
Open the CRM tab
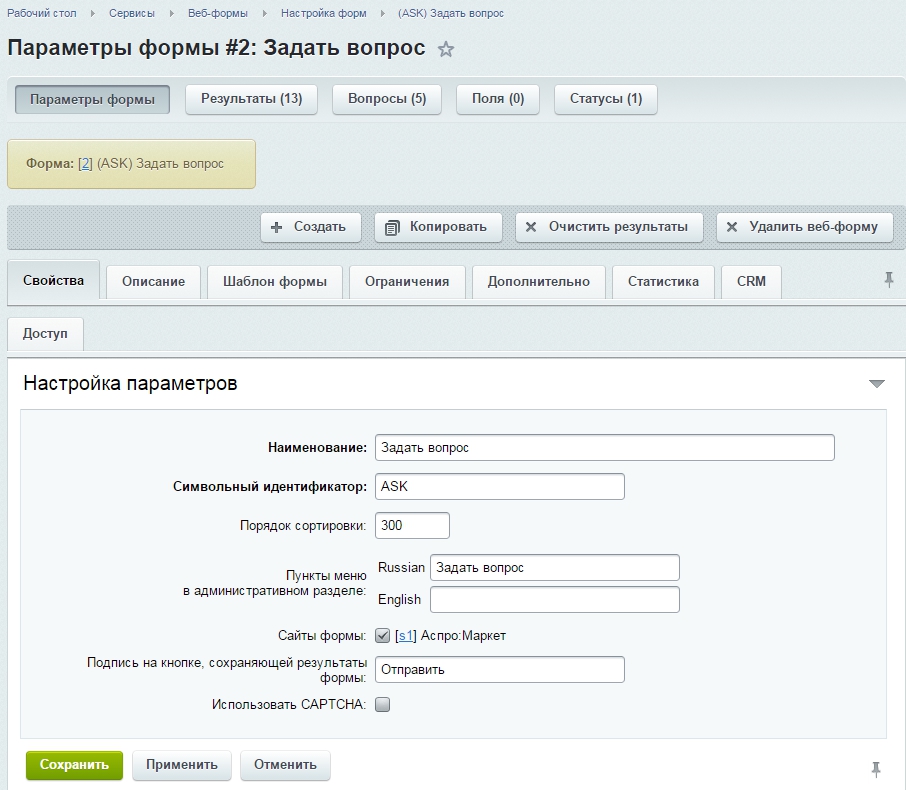point(751,282)
